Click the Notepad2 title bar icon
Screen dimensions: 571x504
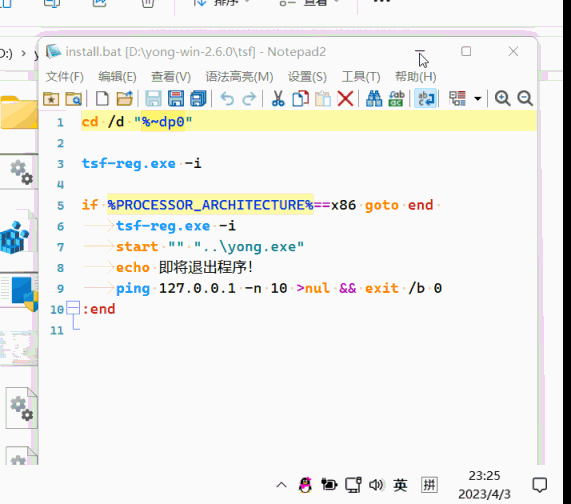pyautogui.click(x=53, y=52)
